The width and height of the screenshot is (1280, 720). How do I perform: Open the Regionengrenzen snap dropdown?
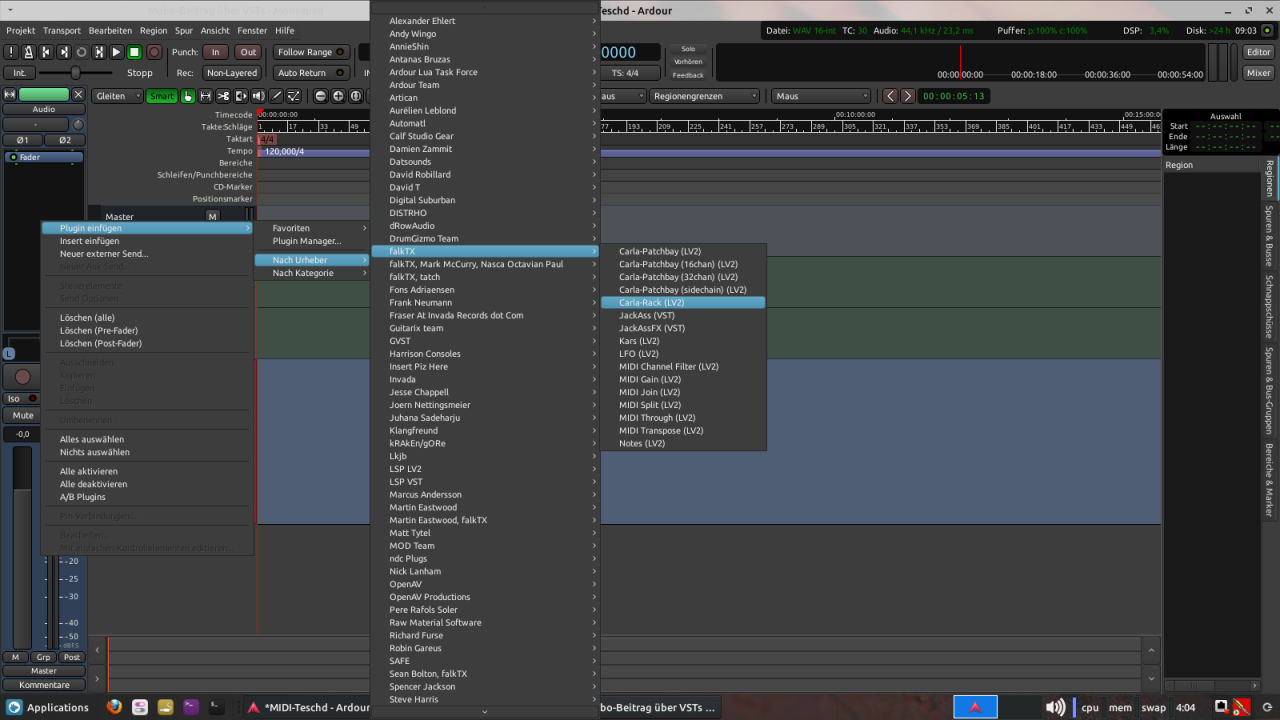coord(705,96)
